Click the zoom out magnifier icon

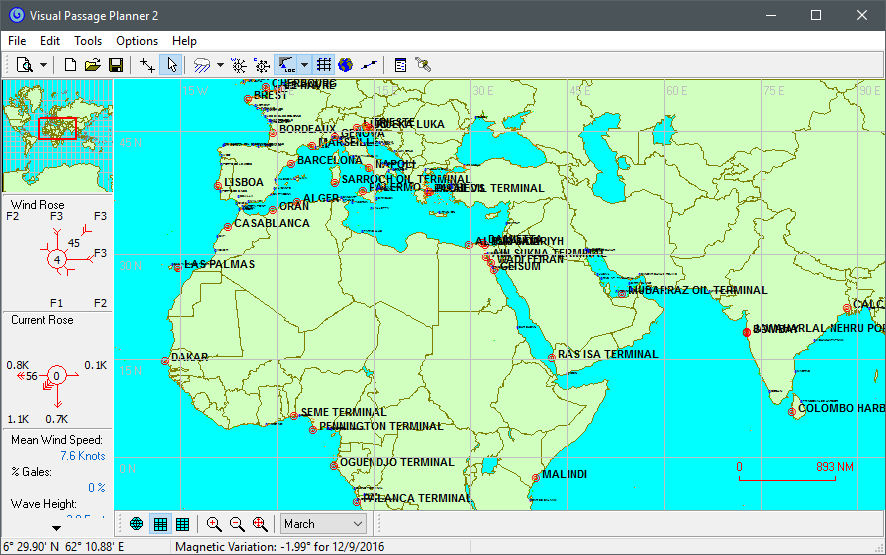pyautogui.click(x=237, y=524)
